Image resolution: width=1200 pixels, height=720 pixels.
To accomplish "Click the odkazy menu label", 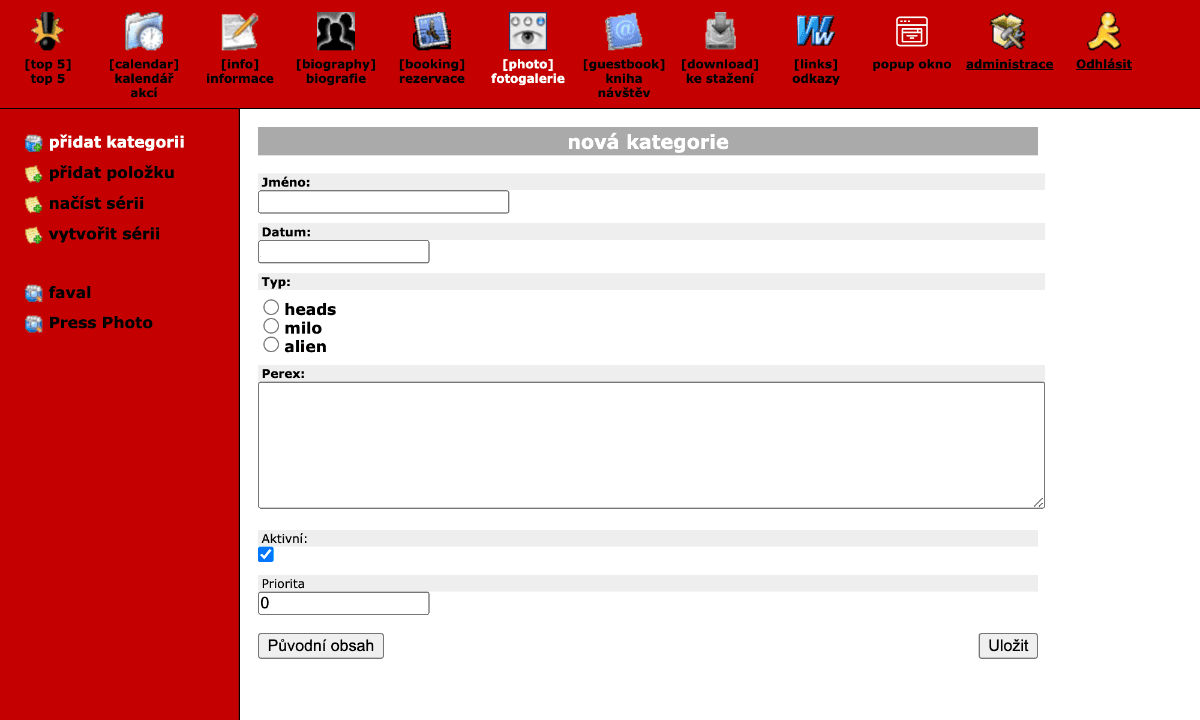I will (816, 79).
